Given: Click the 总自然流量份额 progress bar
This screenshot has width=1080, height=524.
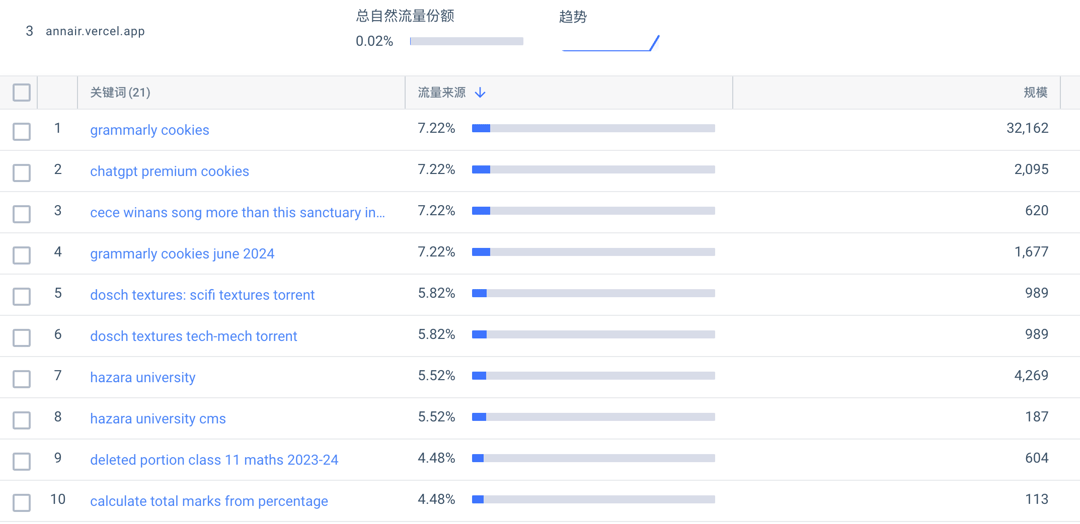Looking at the screenshot, I should click(466, 42).
